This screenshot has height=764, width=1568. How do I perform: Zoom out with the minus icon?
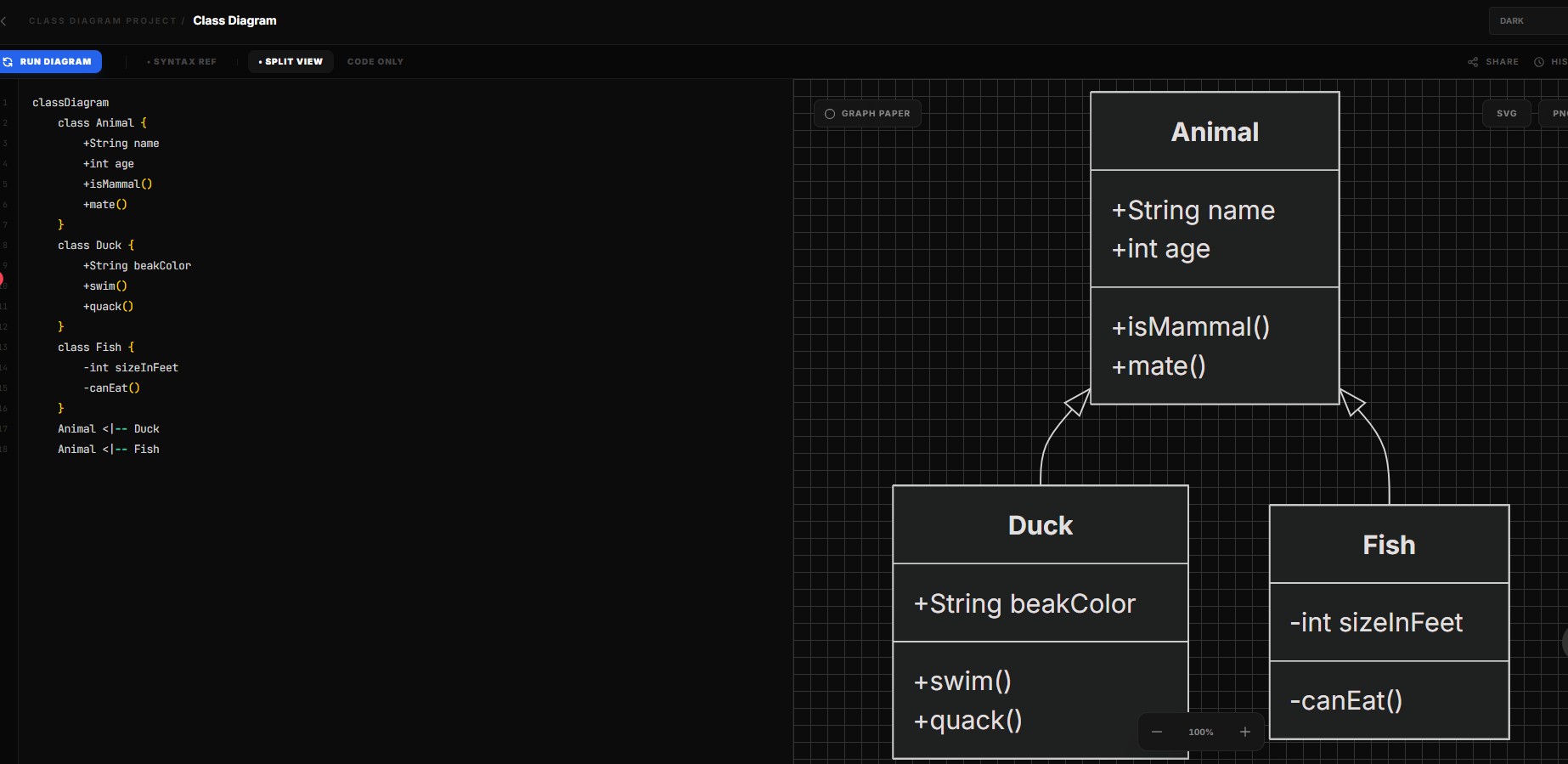(x=1157, y=732)
